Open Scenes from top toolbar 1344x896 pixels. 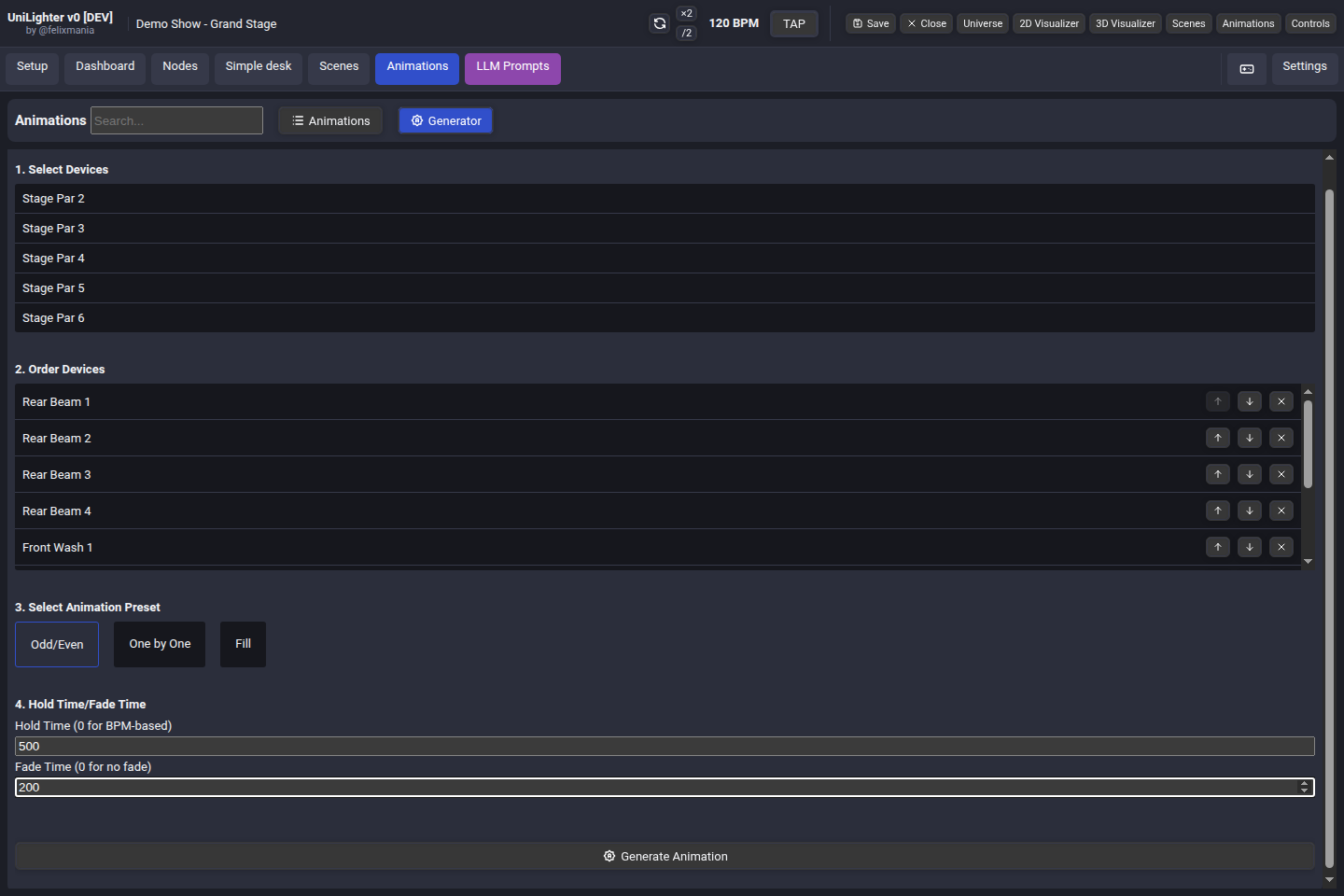(1189, 23)
